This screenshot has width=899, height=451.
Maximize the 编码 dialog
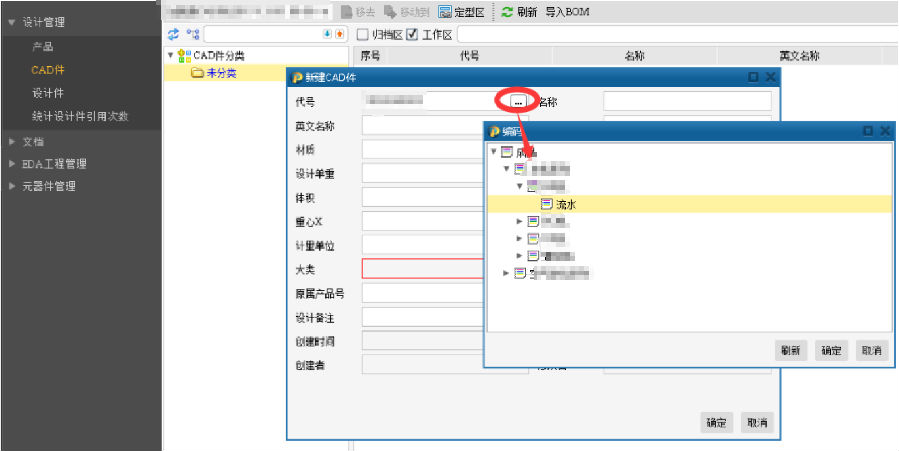(x=868, y=131)
